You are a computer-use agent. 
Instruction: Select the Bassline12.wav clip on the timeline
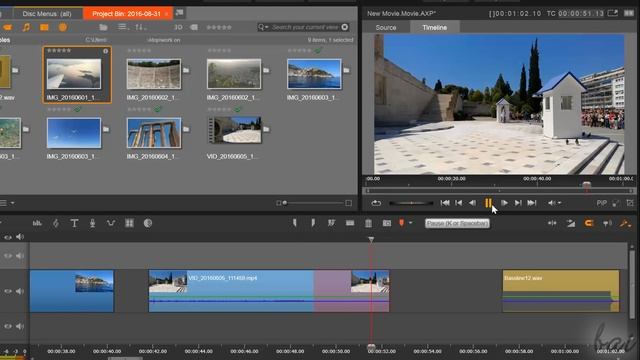(560, 291)
